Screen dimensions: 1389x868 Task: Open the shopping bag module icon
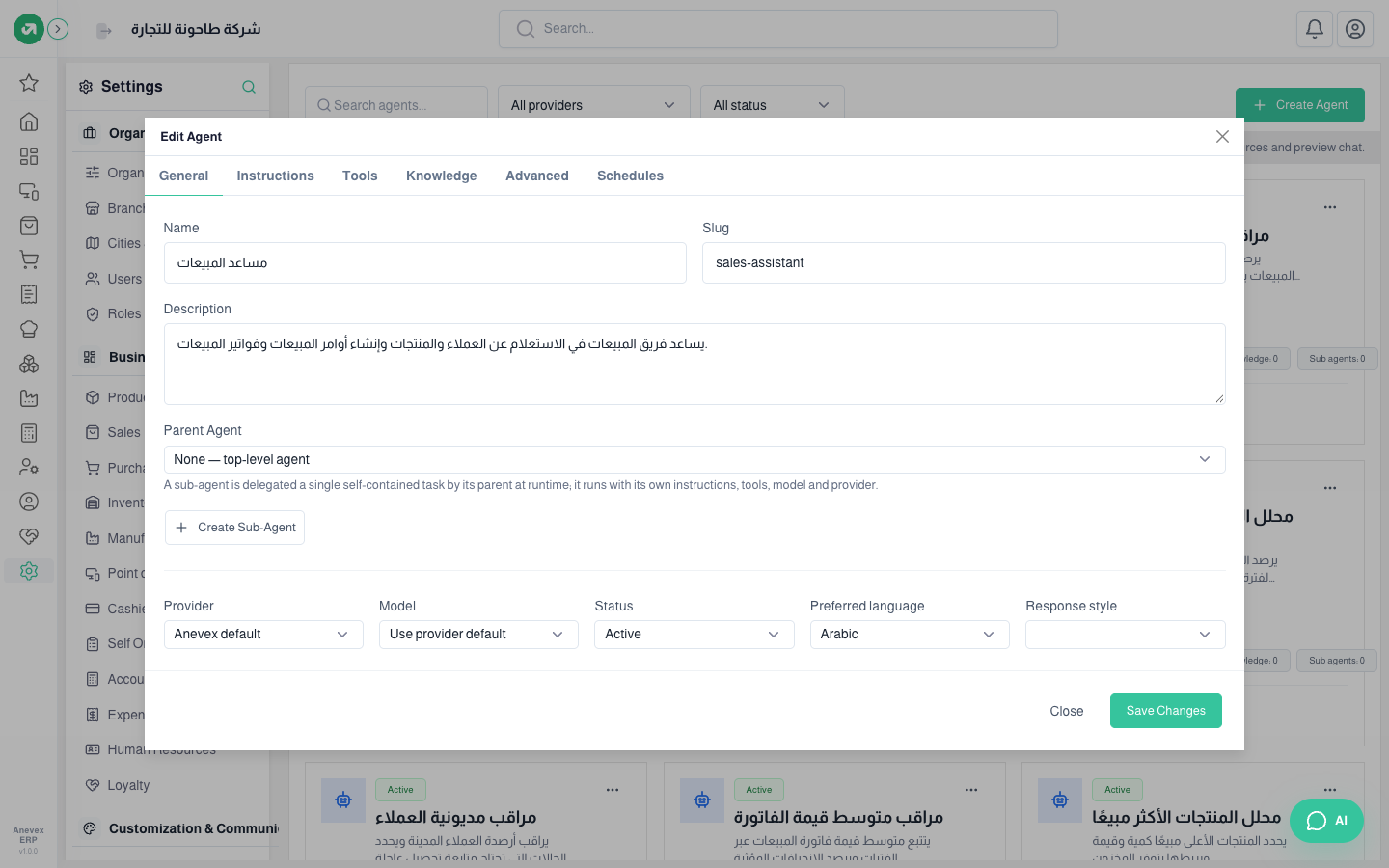pyautogui.click(x=29, y=226)
